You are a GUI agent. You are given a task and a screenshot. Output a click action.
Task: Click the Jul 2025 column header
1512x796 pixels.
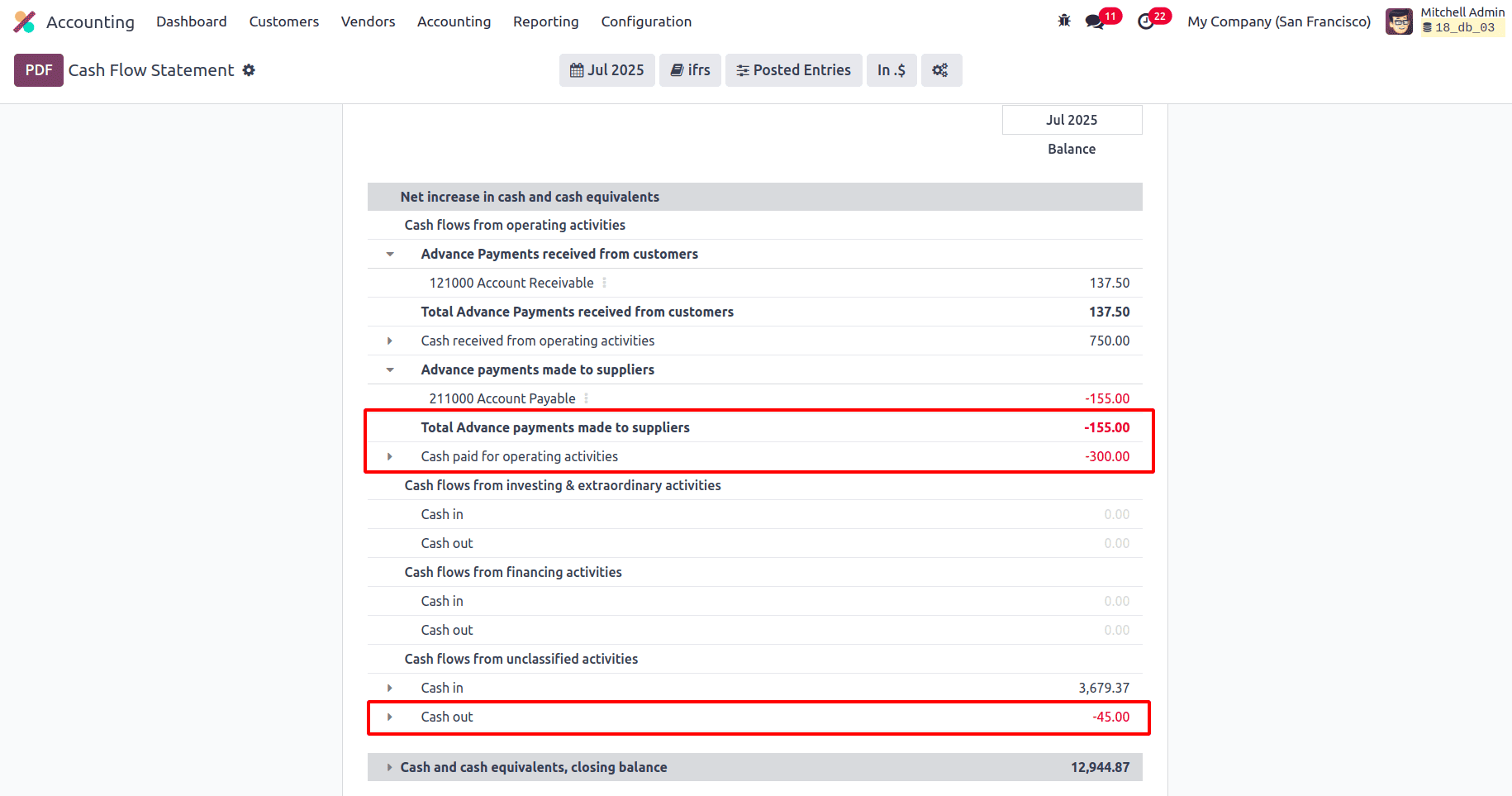click(1072, 120)
